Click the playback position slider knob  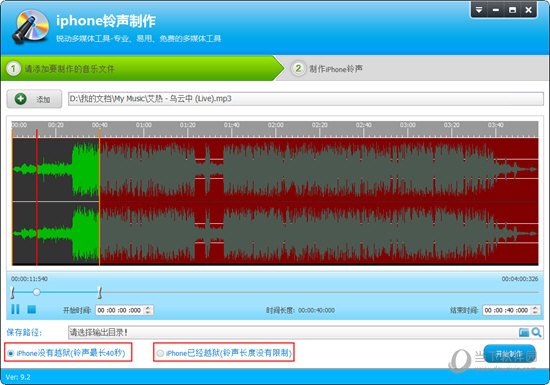coord(36,292)
